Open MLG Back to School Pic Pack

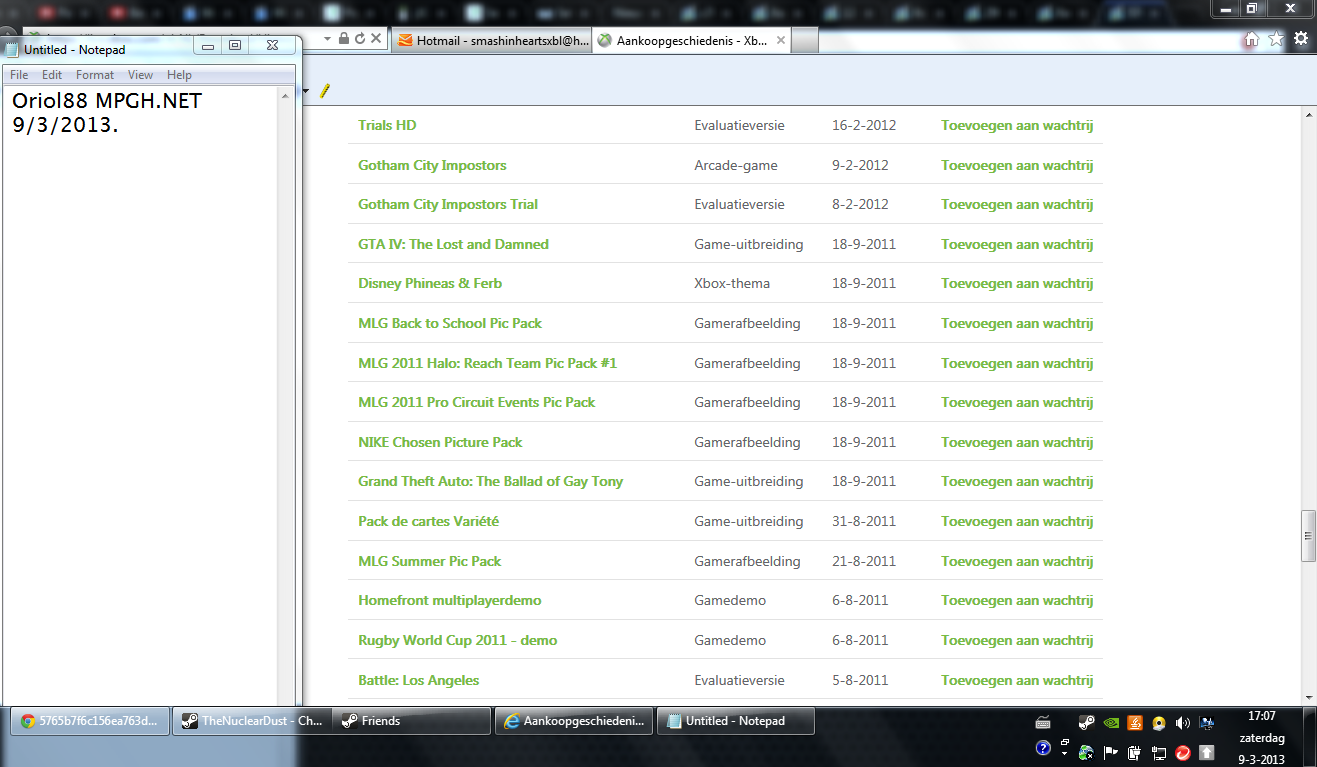tap(450, 323)
